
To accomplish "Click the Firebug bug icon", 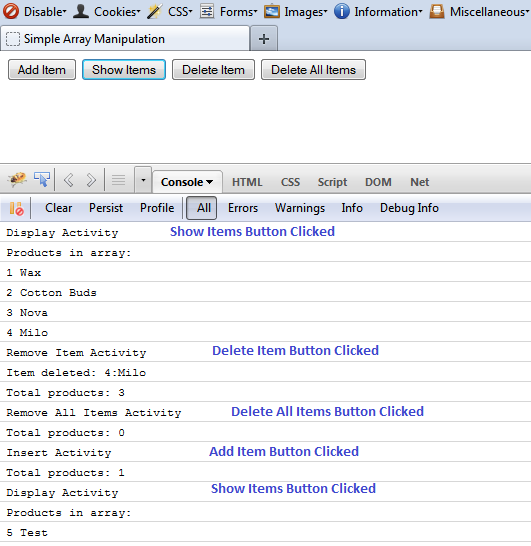I will click(17, 180).
